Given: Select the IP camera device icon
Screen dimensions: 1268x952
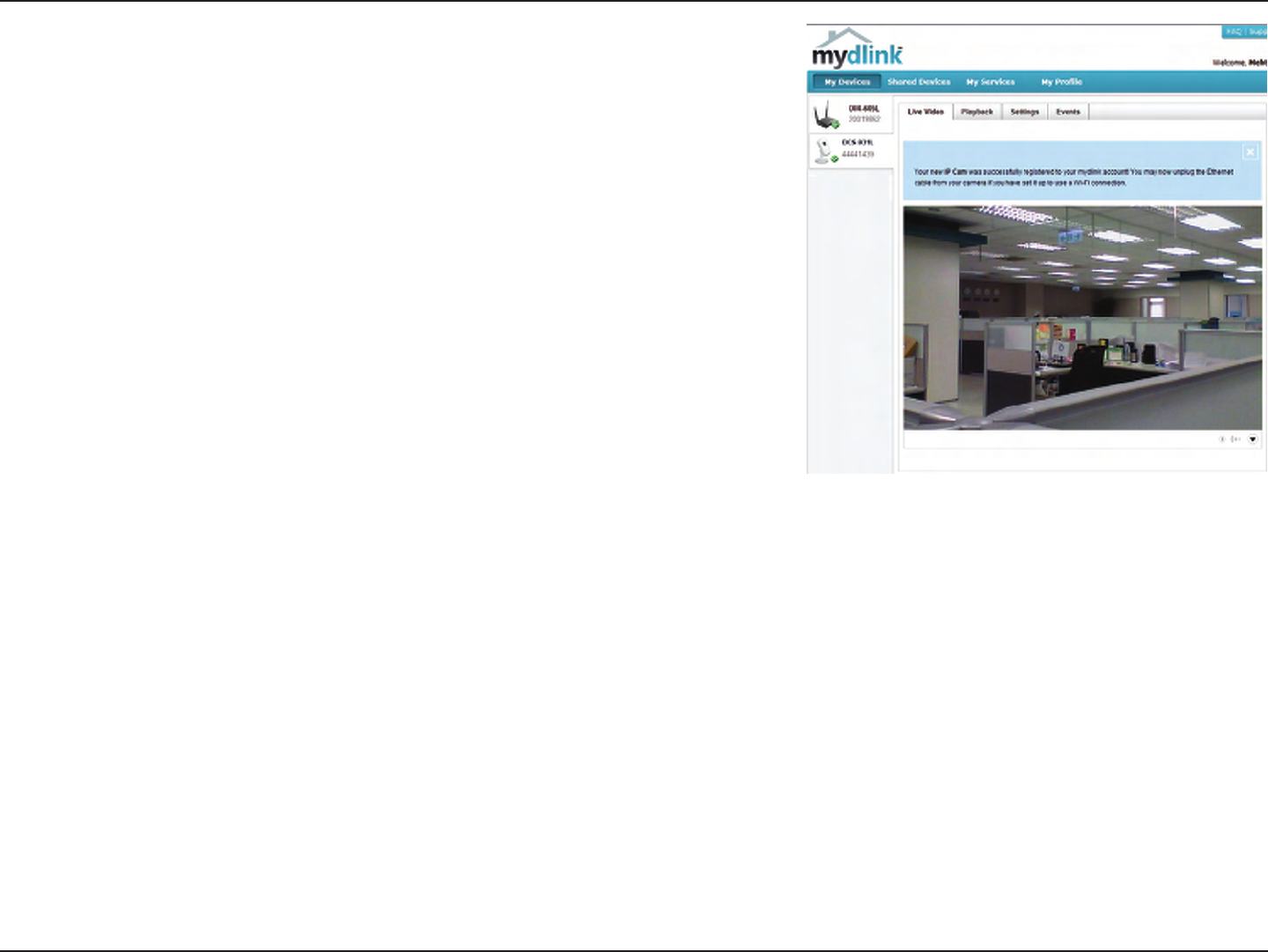Looking at the screenshot, I should (825, 151).
